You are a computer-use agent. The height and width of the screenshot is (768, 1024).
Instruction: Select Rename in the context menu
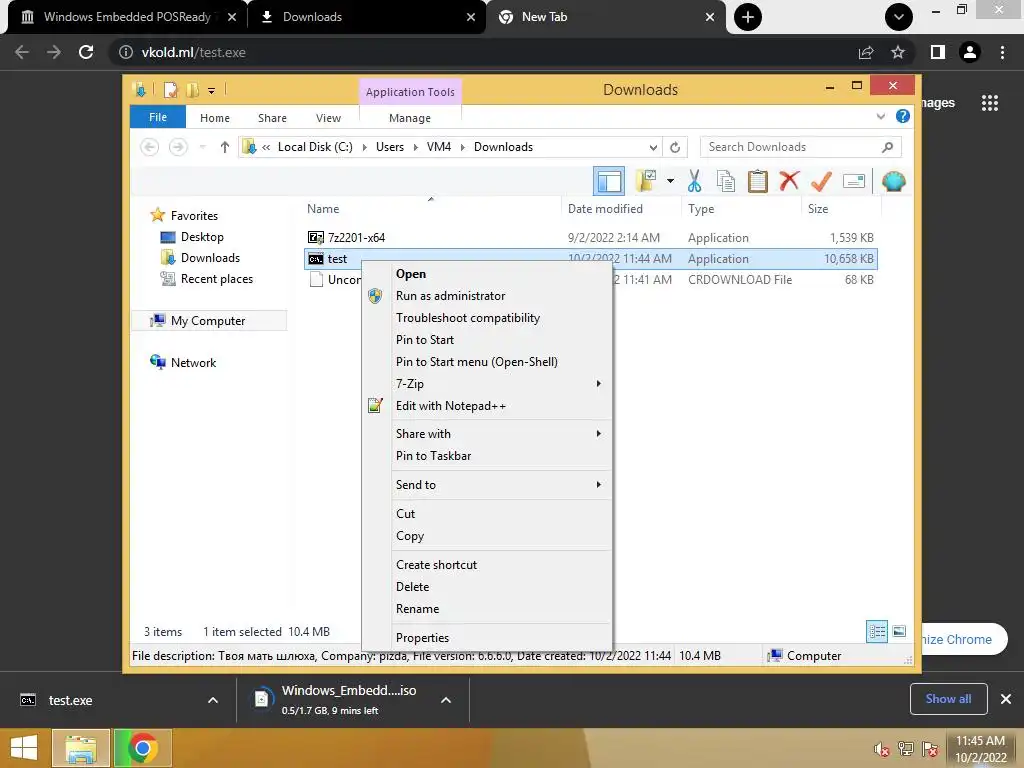click(487, 609)
